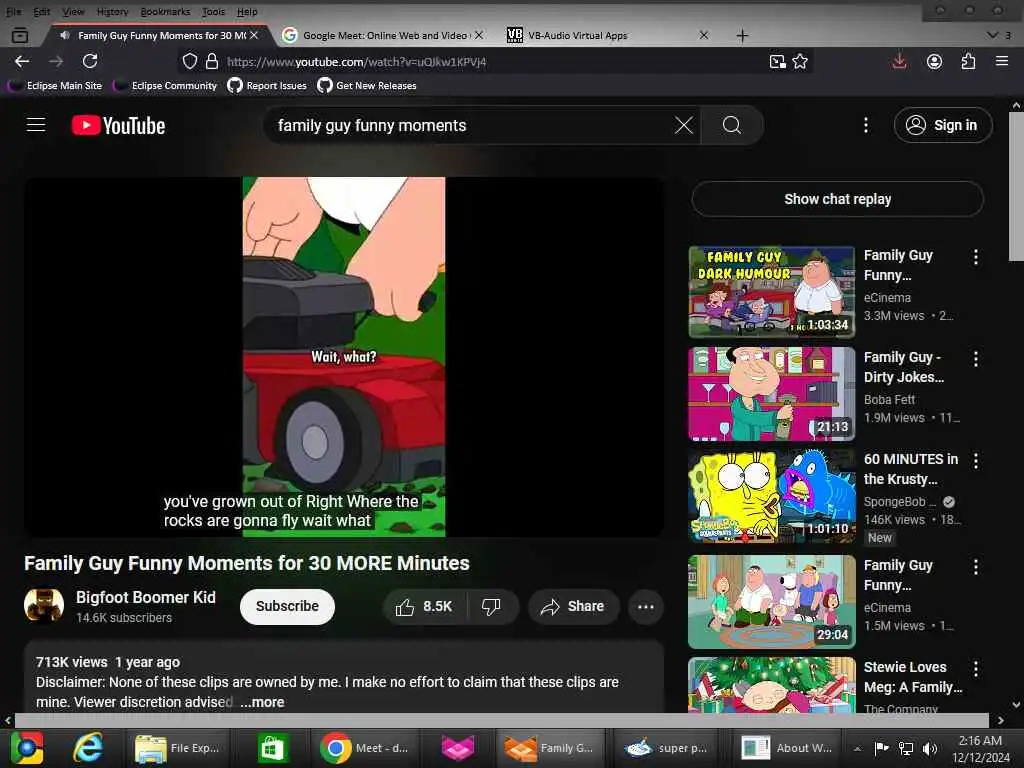This screenshot has width=1024, height=768.
Task: Like the video with 8.5K thumbs-up
Action: point(424,607)
